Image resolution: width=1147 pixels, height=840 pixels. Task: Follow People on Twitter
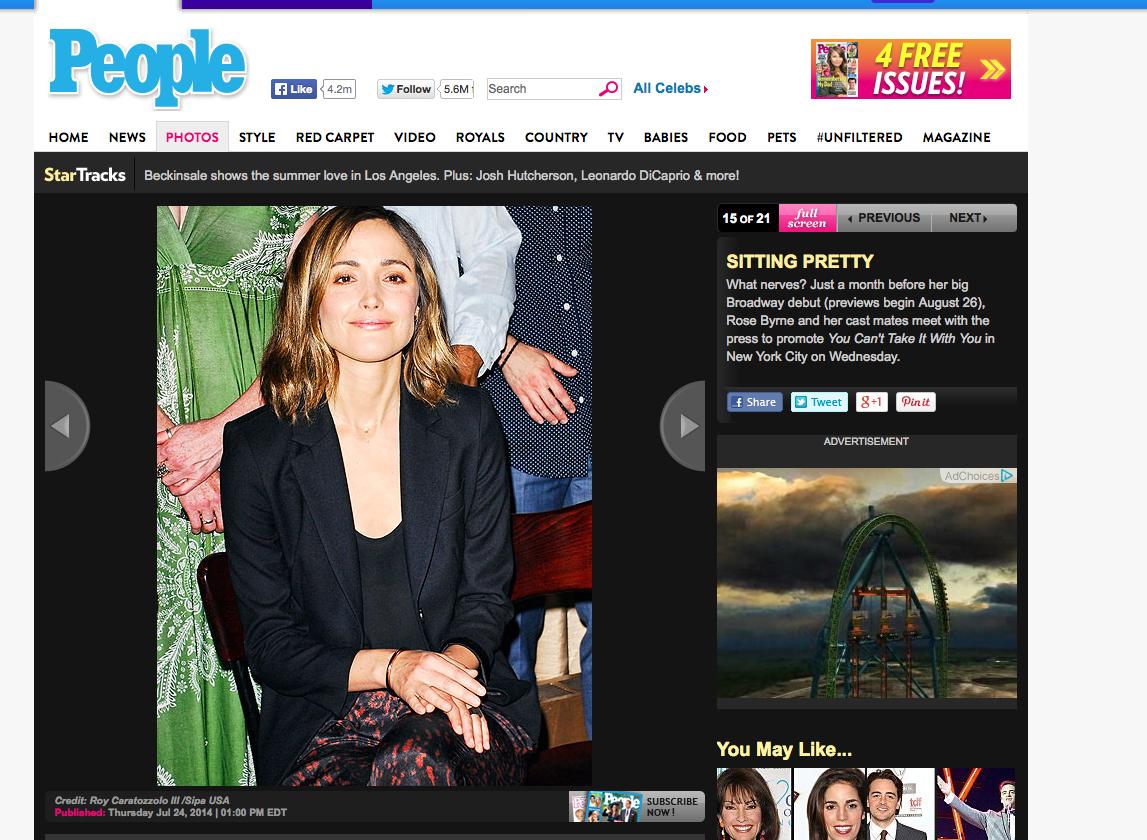[406, 89]
